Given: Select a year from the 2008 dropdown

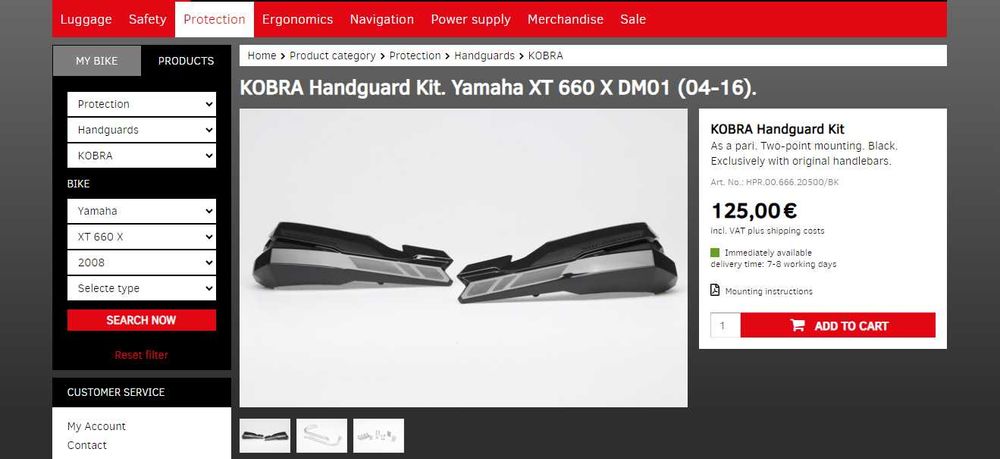Looking at the screenshot, I should [142, 263].
